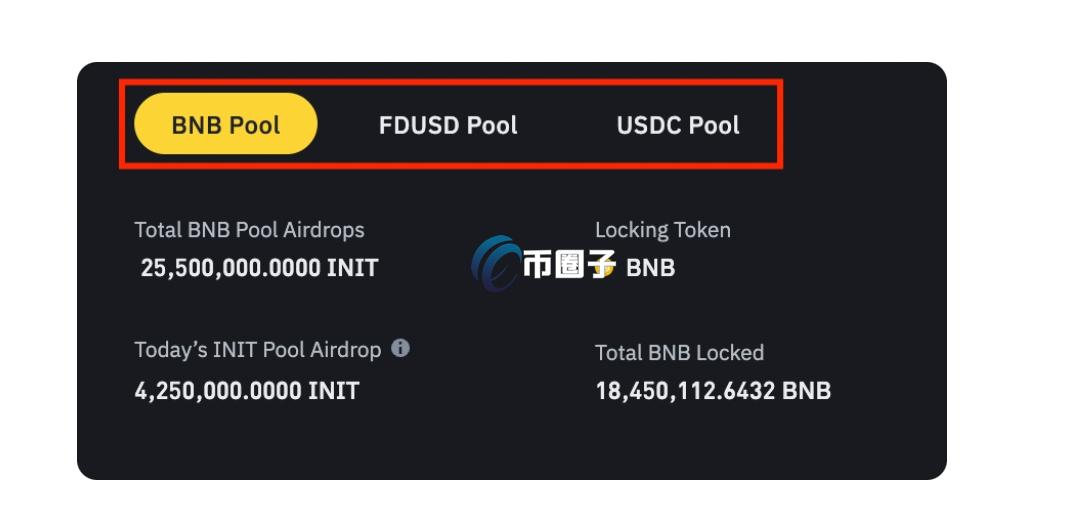The image size is (1092, 527).
Task: Click INIT ticker after the 4,250,000.0000 figure
Action: 334,390
